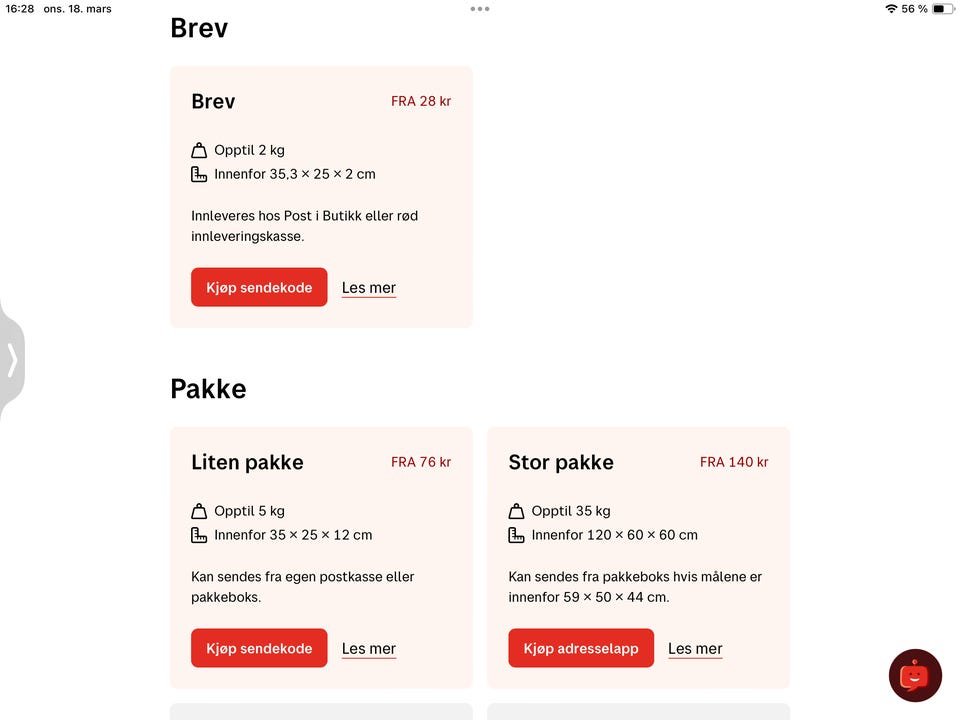Open Les mer link for Brev
960x720 pixels.
[x=369, y=288]
